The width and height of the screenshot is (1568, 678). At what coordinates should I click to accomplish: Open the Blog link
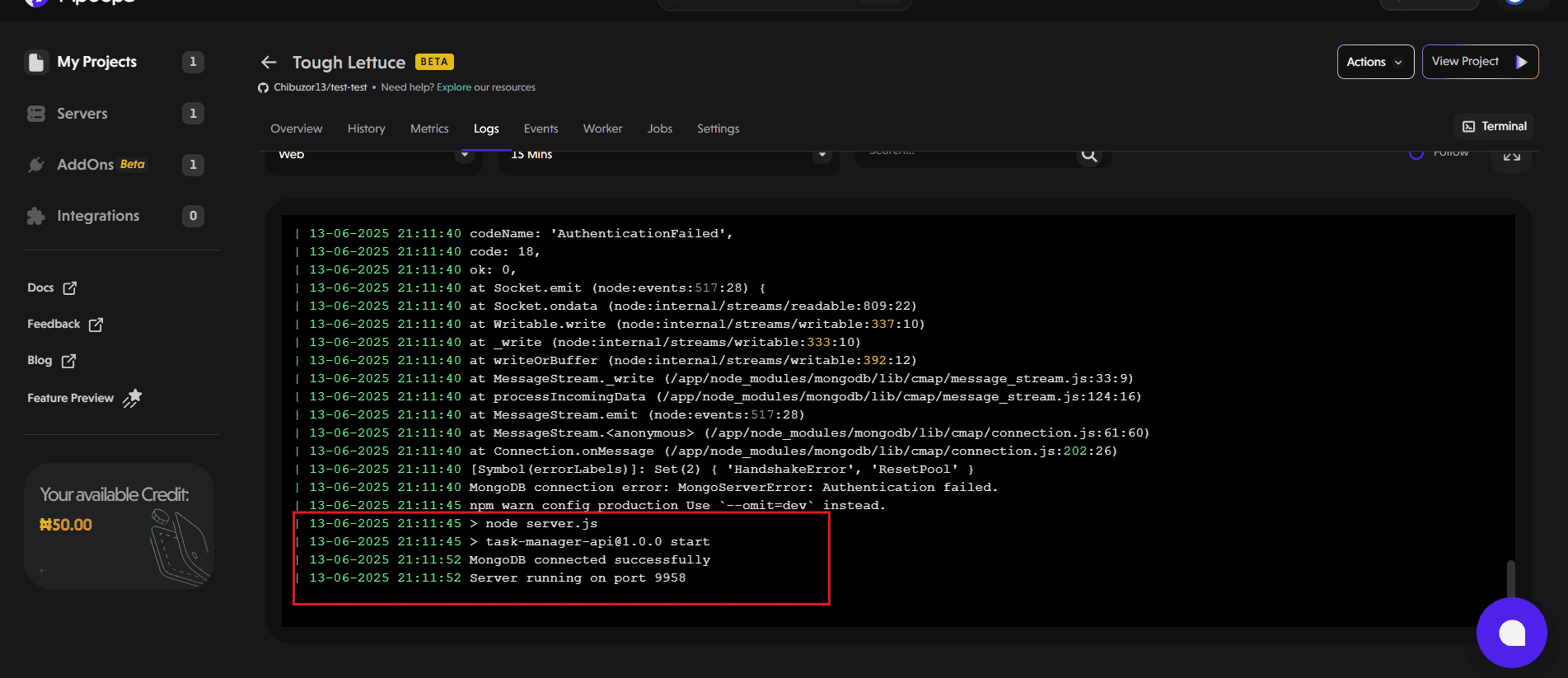point(52,361)
